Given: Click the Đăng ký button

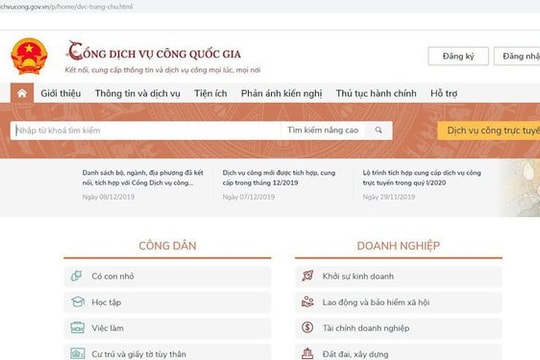Looking at the screenshot, I should 458,56.
